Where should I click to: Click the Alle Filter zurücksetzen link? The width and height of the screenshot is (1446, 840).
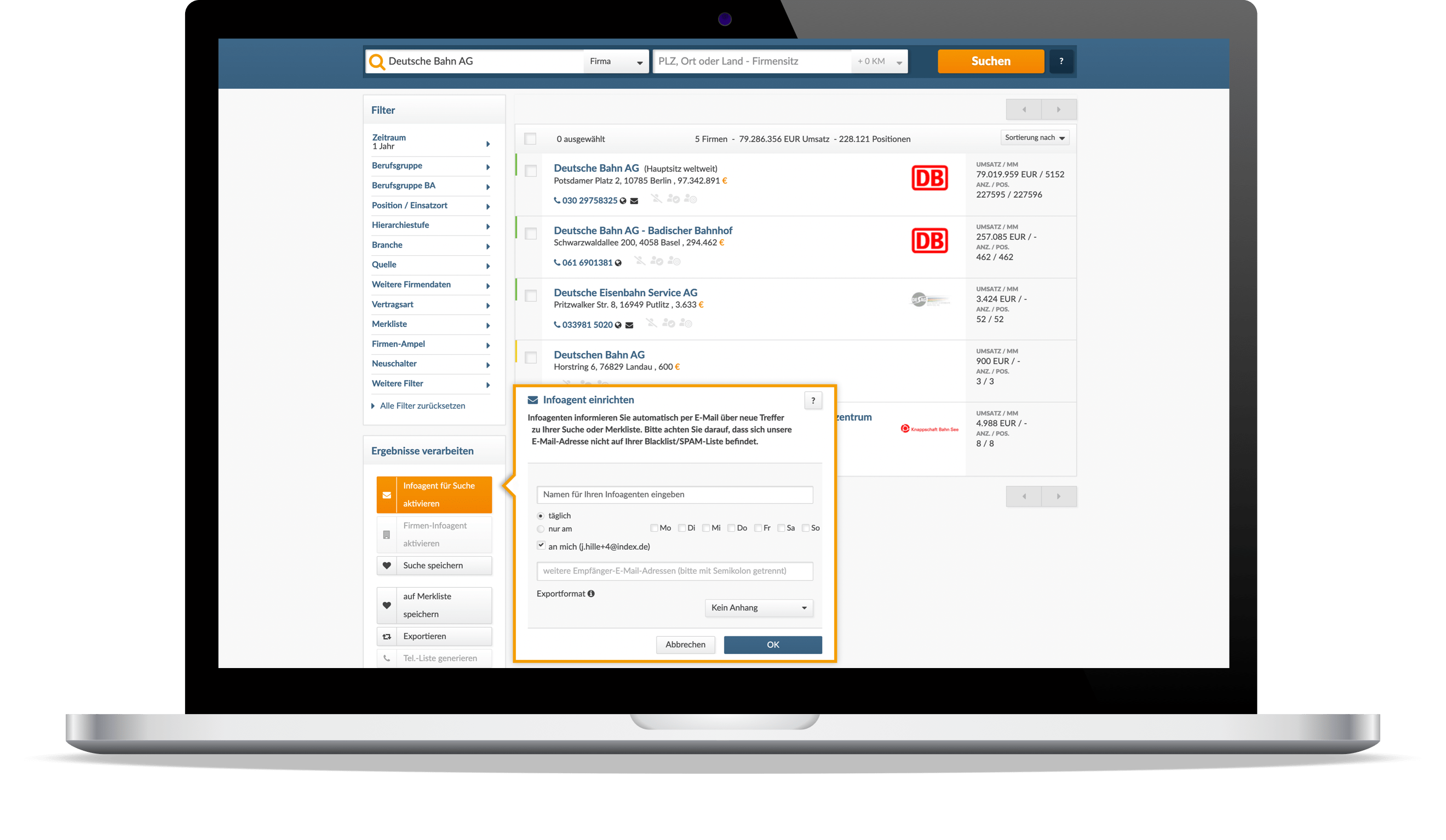pyautogui.click(x=423, y=406)
